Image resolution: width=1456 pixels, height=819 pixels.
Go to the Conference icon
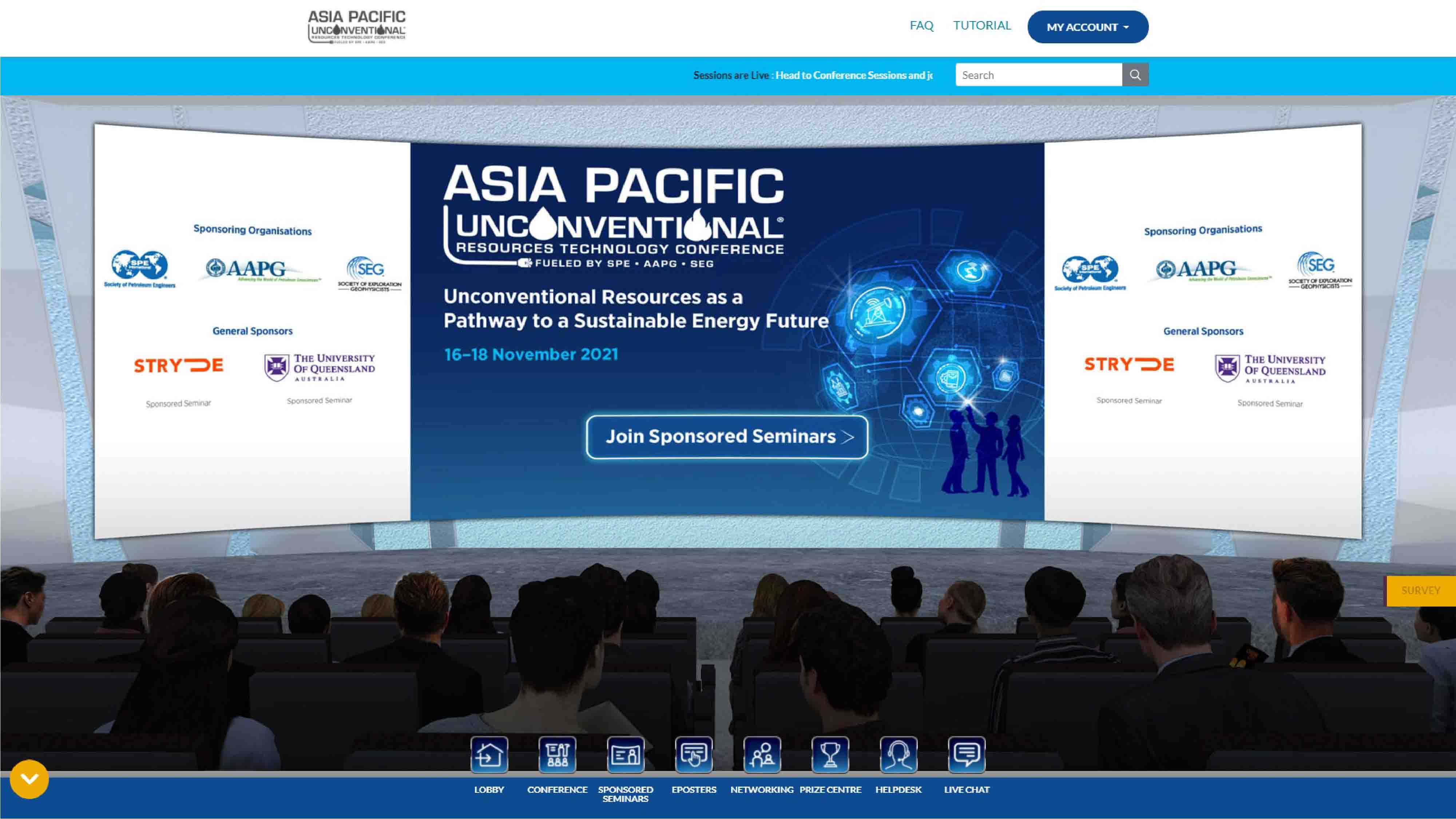coord(557,755)
